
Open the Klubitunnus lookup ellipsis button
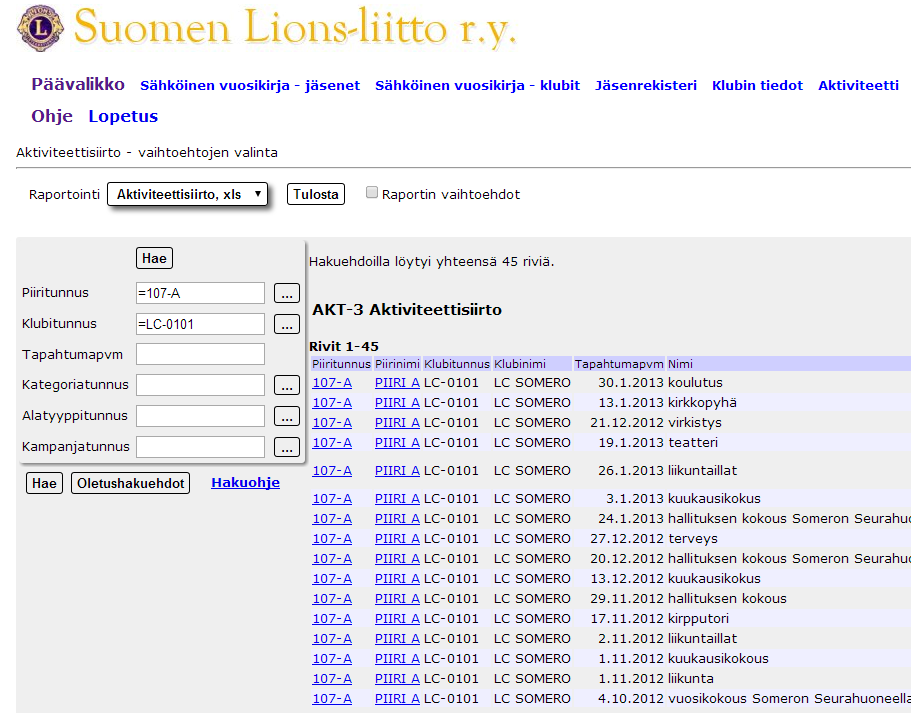click(287, 324)
